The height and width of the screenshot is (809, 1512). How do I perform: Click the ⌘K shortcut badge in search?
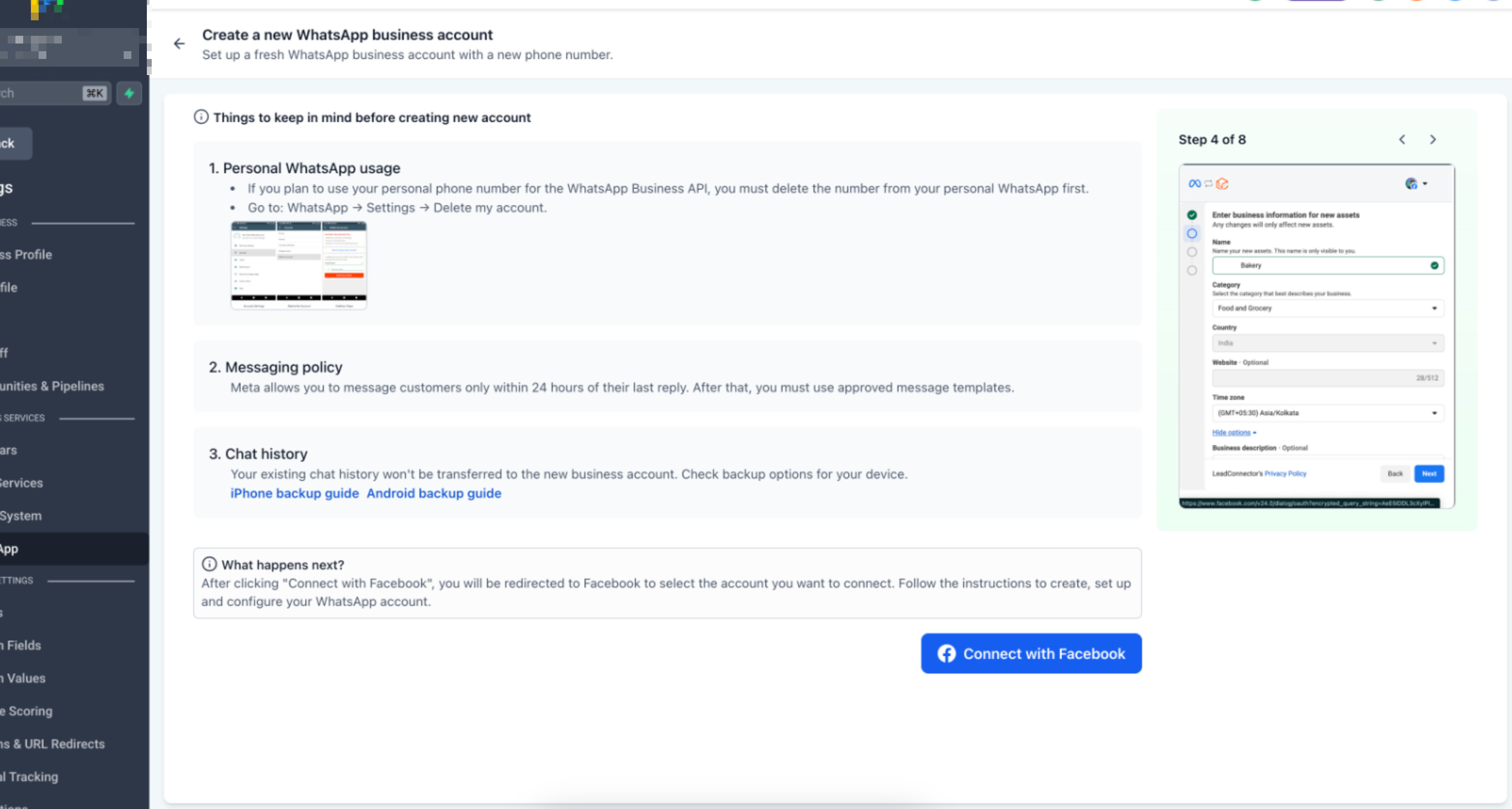tap(95, 93)
